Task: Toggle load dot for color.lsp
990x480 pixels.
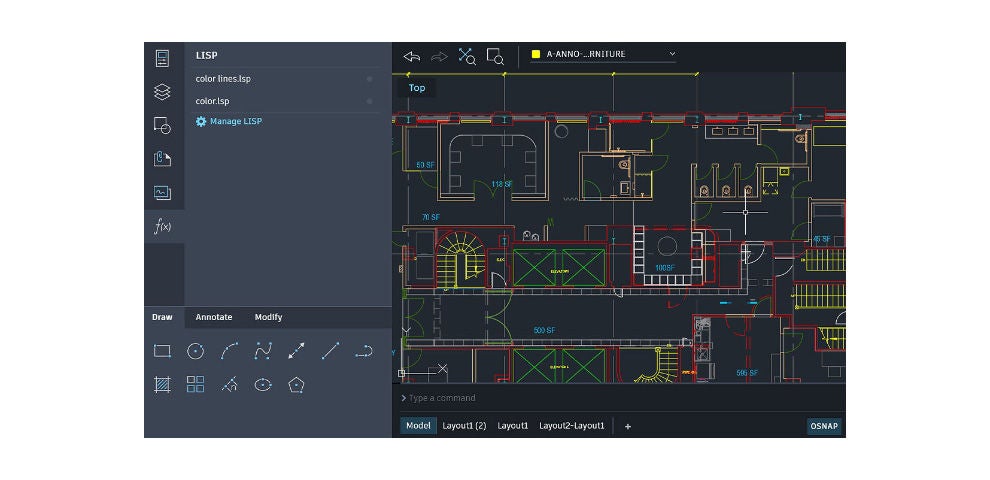Action: coord(369,101)
